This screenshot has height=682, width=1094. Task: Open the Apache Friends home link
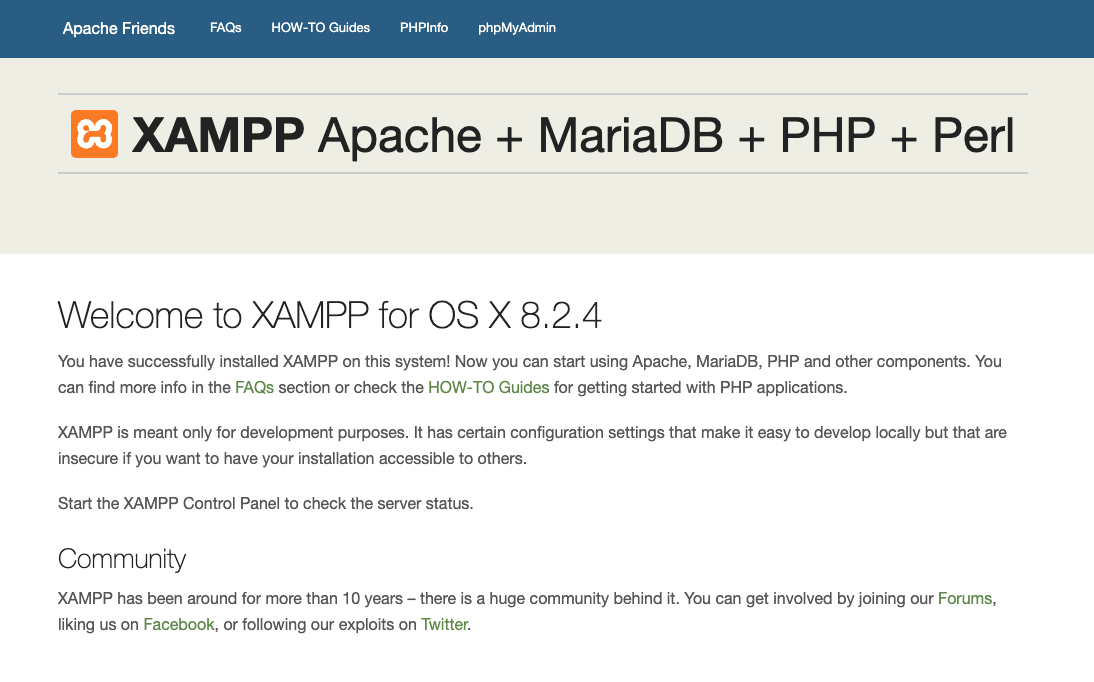119,28
